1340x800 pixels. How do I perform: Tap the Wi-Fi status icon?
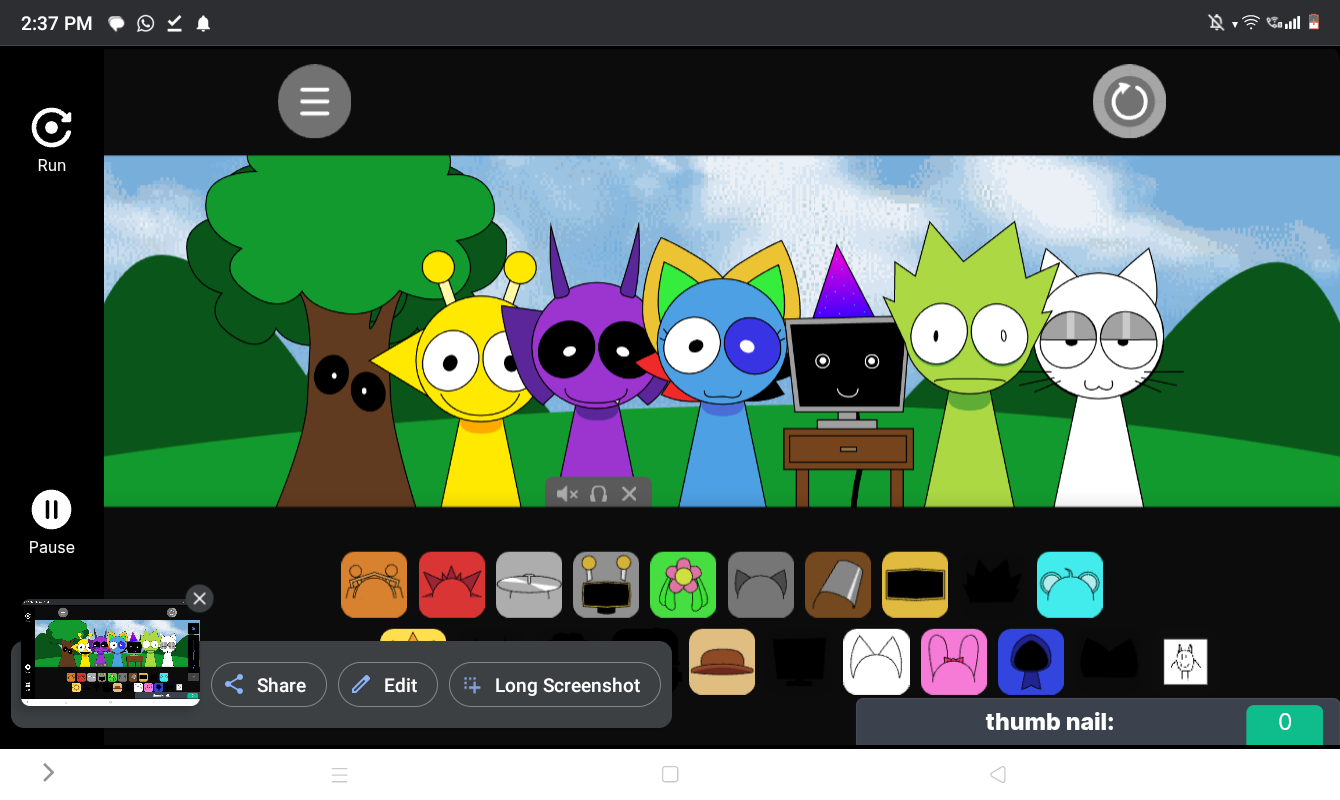pyautogui.click(x=1250, y=23)
